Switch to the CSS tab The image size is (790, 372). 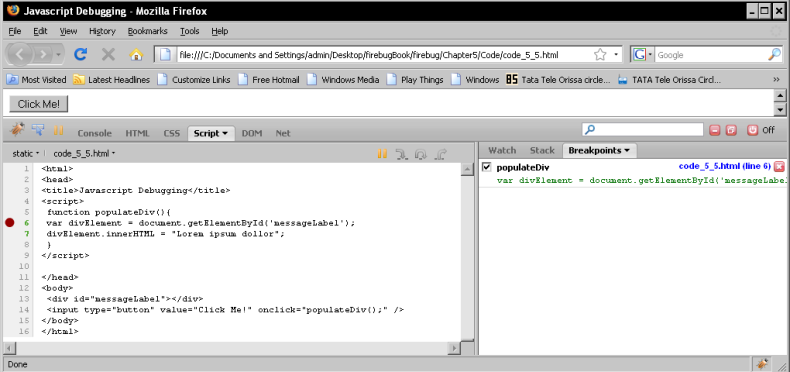pyautogui.click(x=171, y=134)
